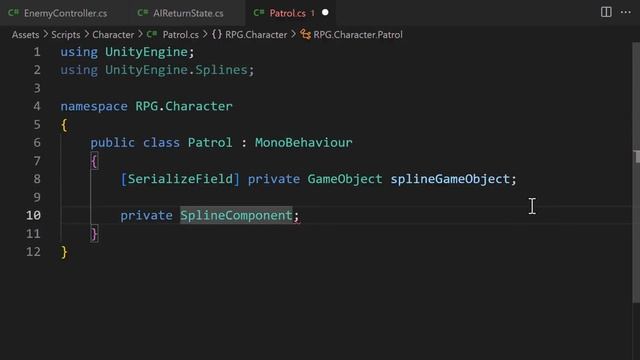Click the highlighted SplineComponent text
This screenshot has width=640, height=360.
point(236,215)
